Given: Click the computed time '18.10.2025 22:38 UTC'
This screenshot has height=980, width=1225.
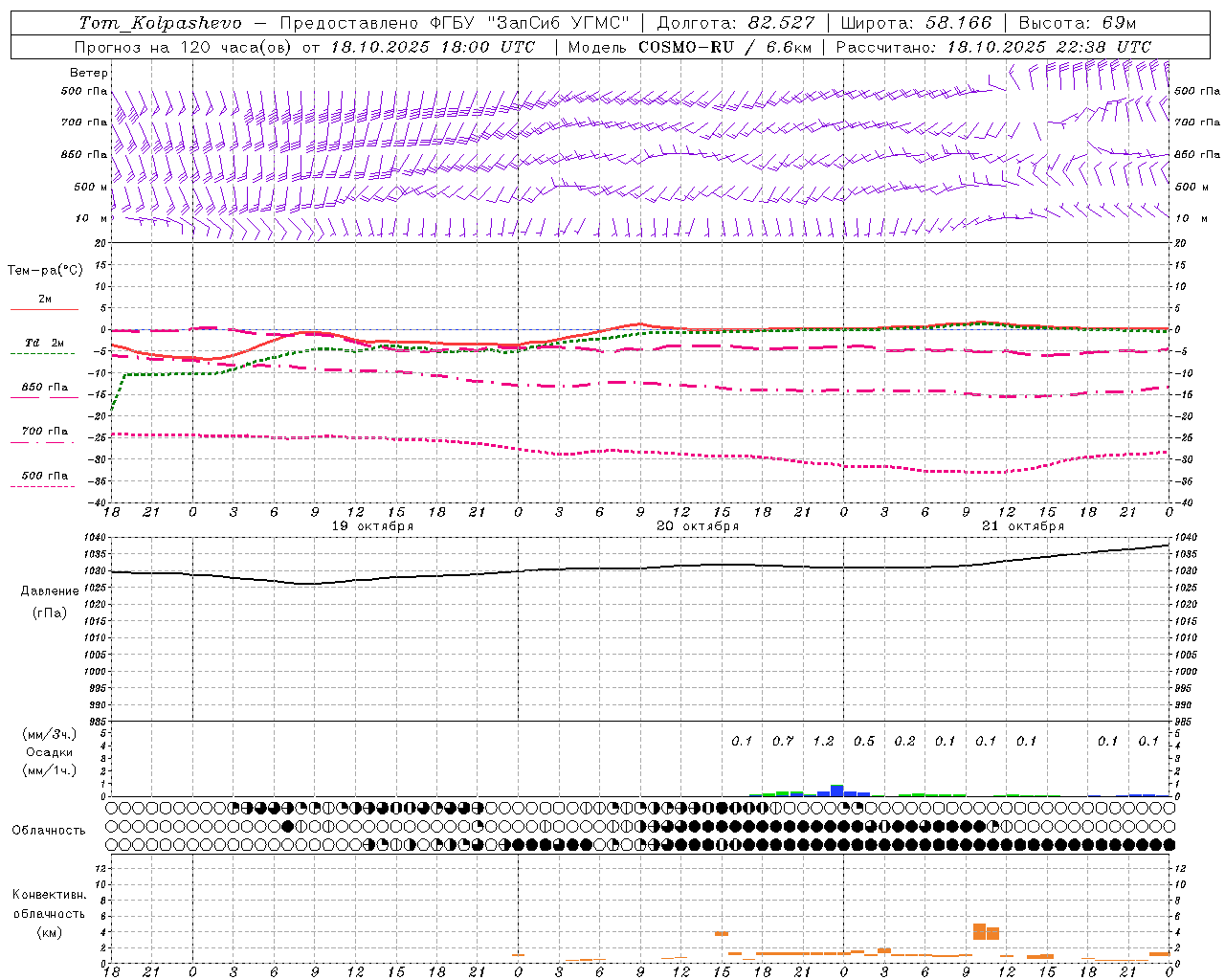Looking at the screenshot, I should coord(1049,47).
